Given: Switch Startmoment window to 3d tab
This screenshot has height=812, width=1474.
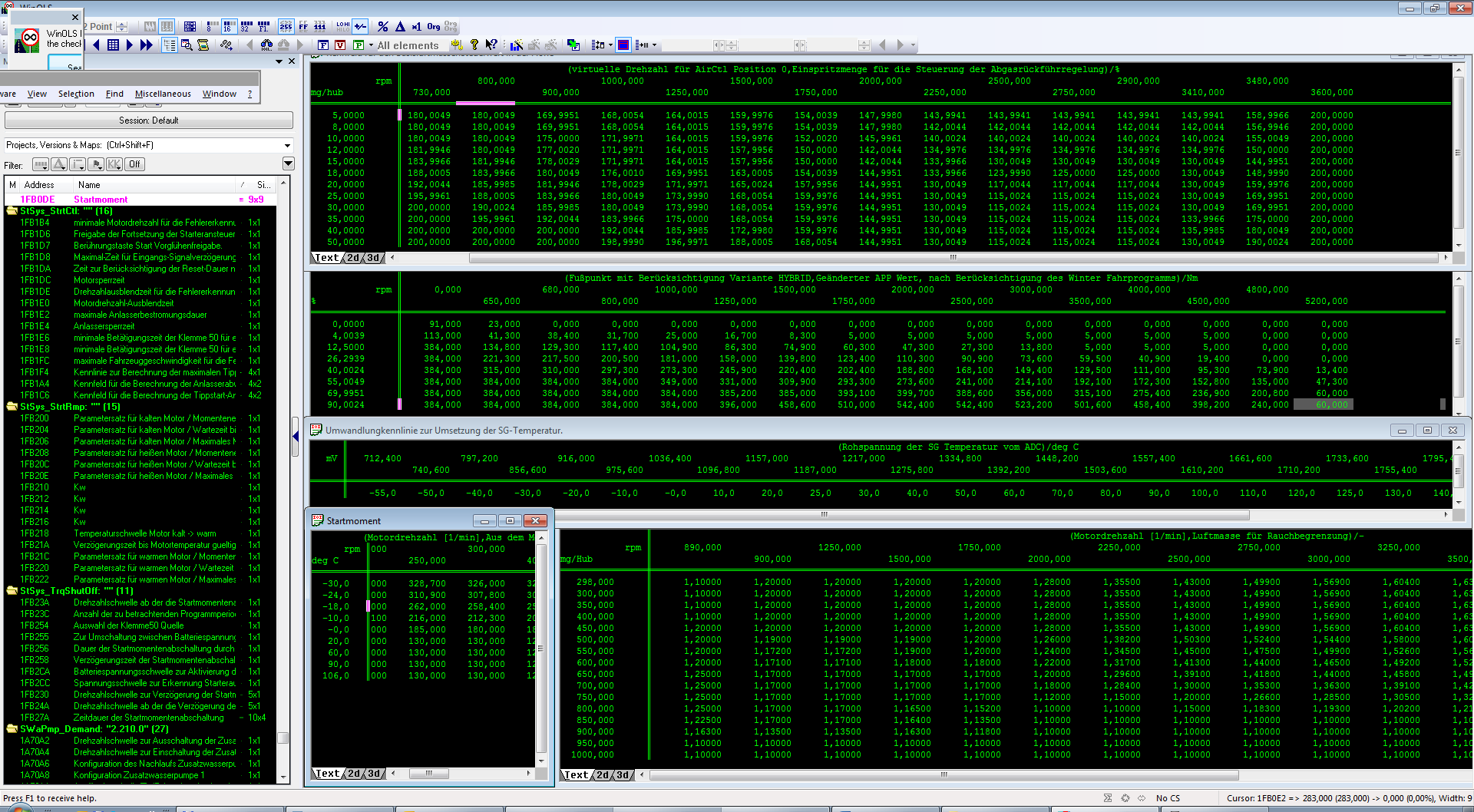Looking at the screenshot, I should click(374, 774).
